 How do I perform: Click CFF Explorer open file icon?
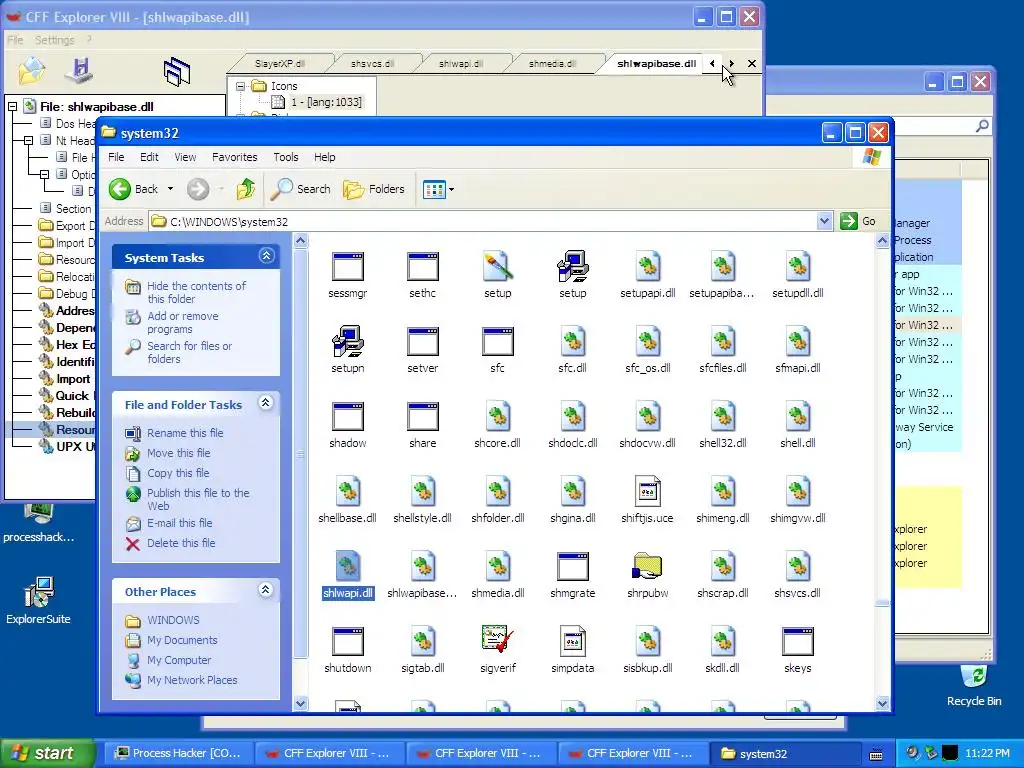[x=31, y=71]
